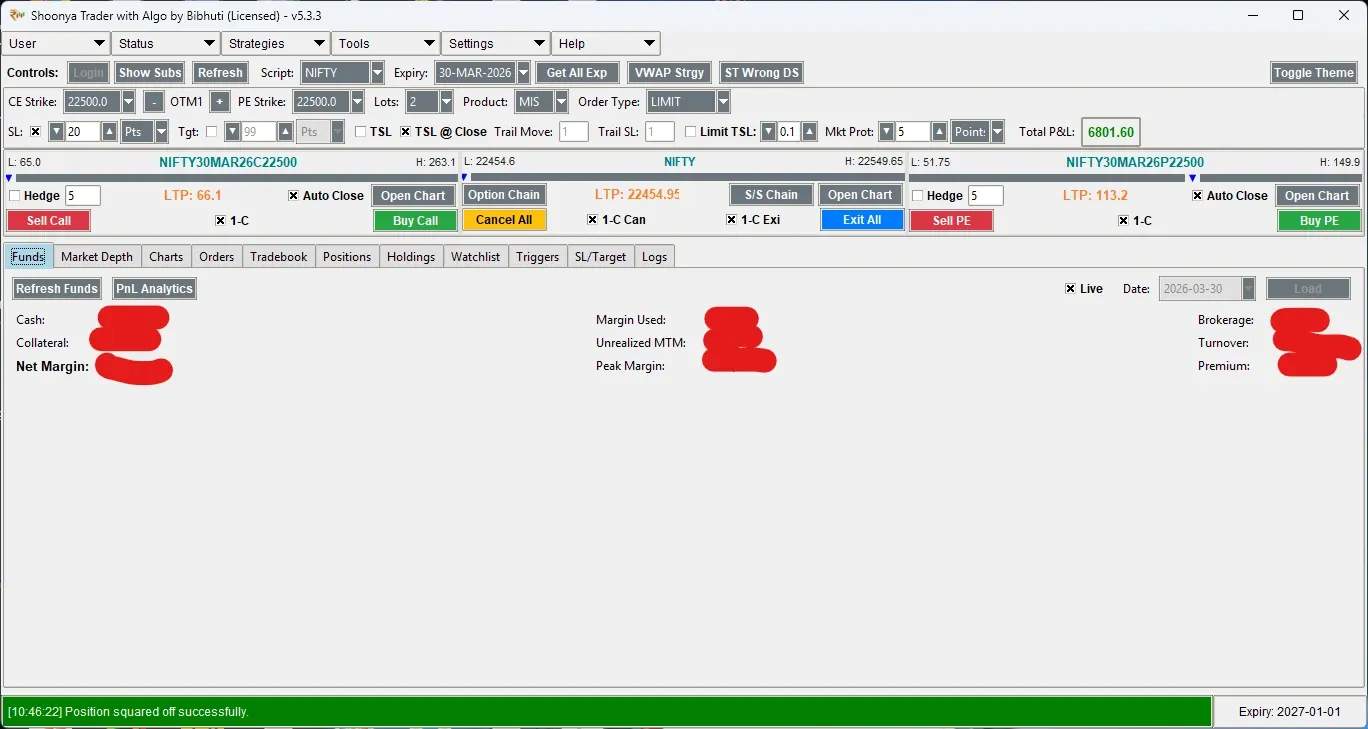The width and height of the screenshot is (1368, 729).
Task: Click the red Sell Call button
Action: pyautogui.click(x=49, y=221)
